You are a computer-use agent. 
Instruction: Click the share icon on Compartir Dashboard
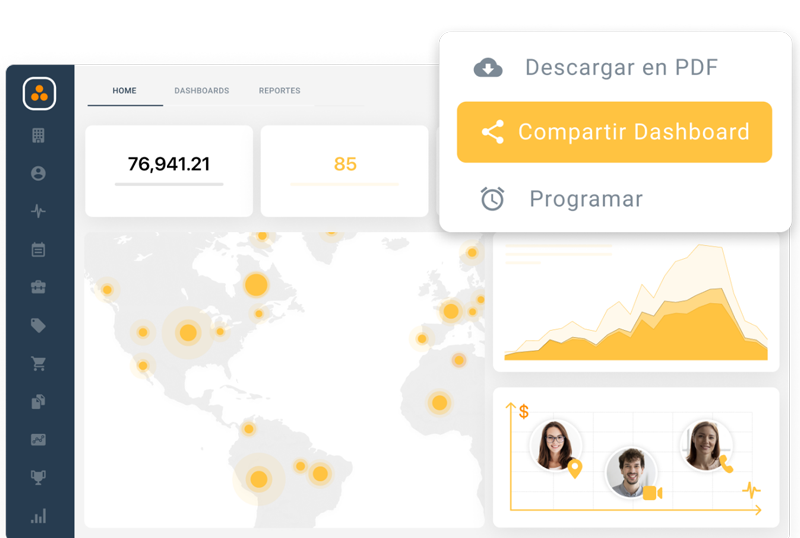(x=493, y=132)
